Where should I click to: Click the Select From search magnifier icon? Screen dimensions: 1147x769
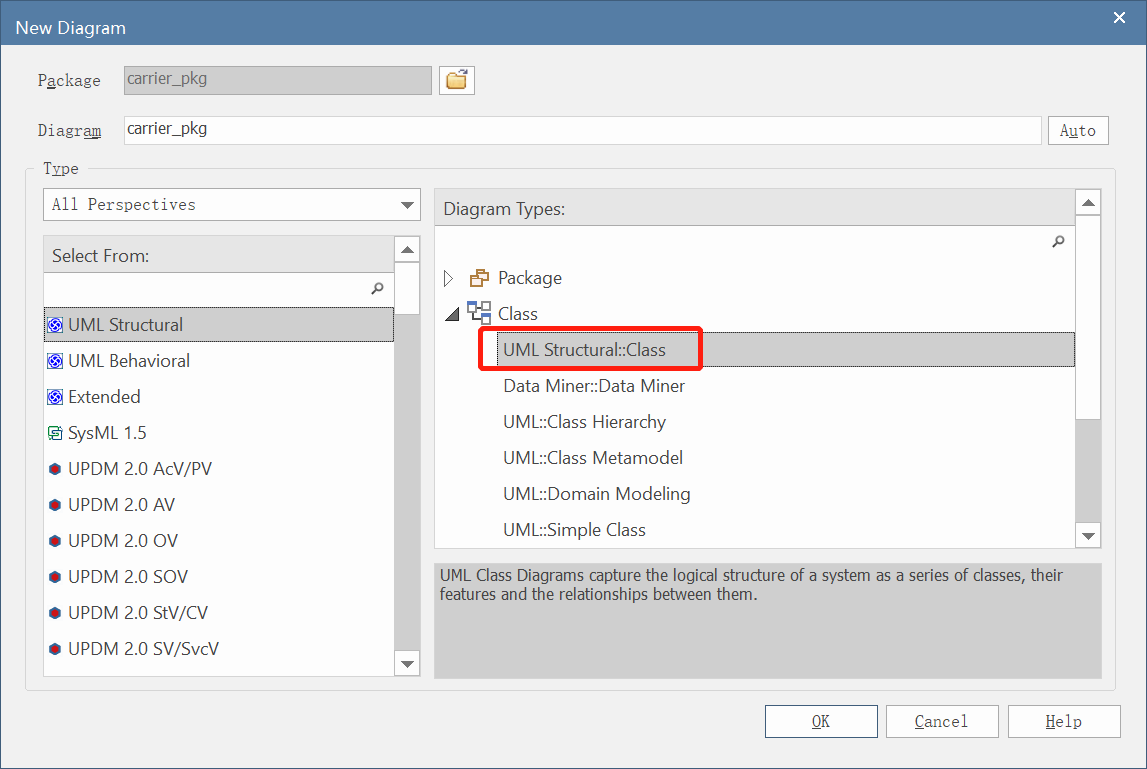tap(377, 289)
